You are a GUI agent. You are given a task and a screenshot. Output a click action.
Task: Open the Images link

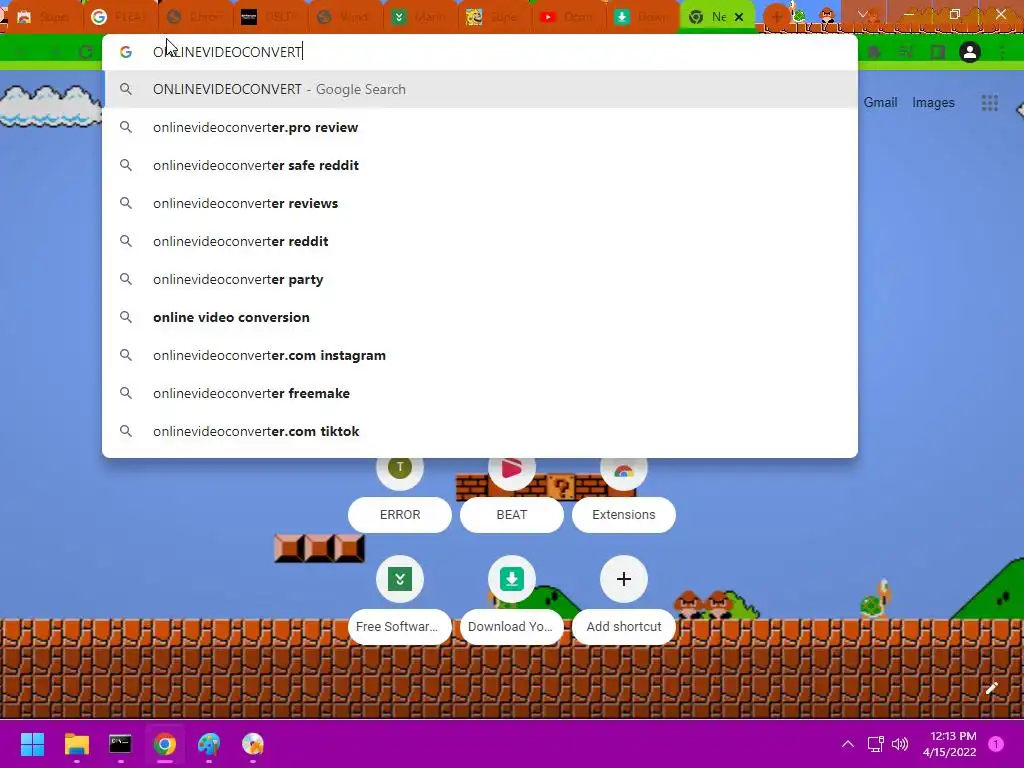click(933, 103)
